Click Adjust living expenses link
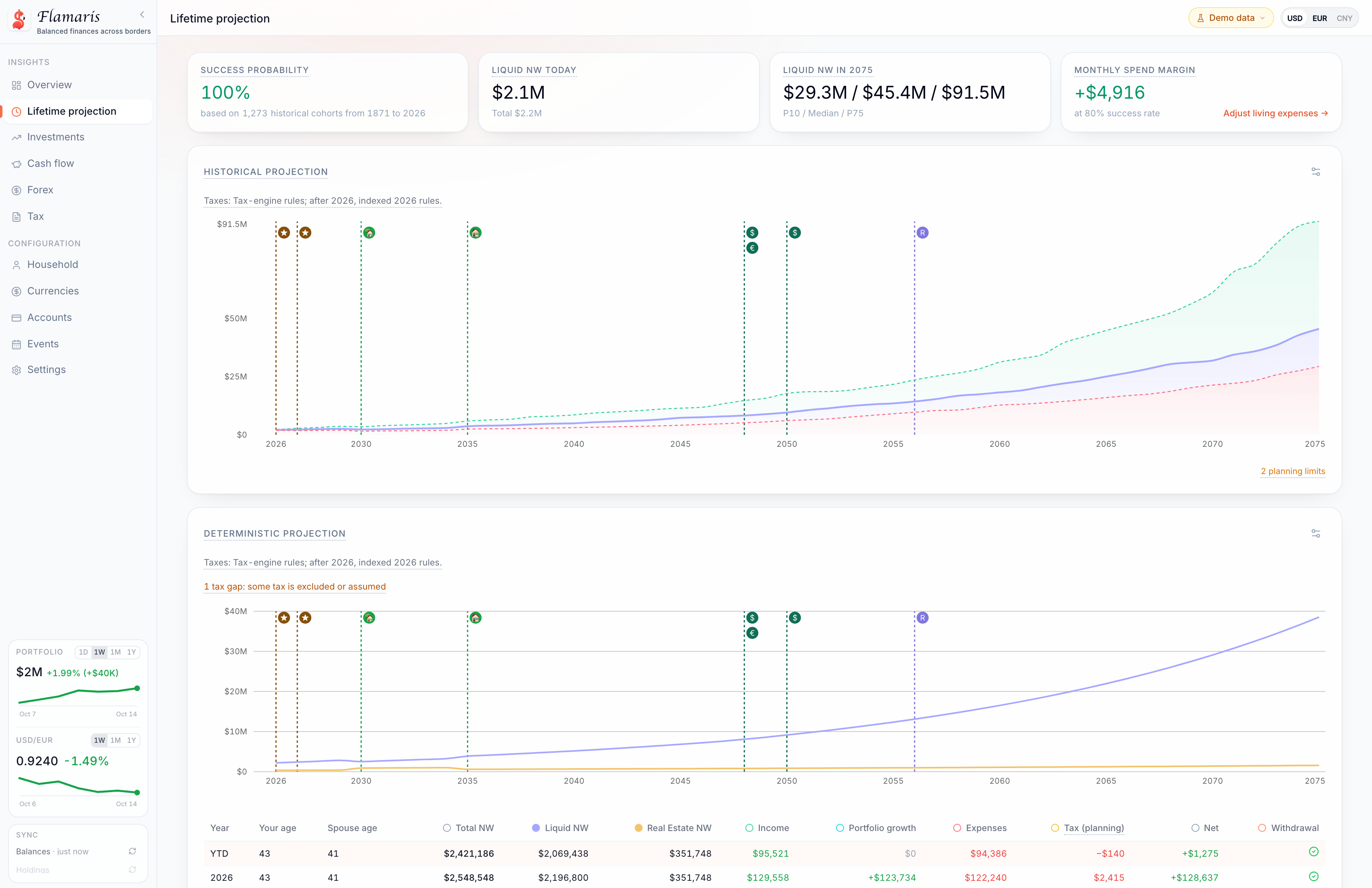1372x888 pixels. coord(1275,114)
